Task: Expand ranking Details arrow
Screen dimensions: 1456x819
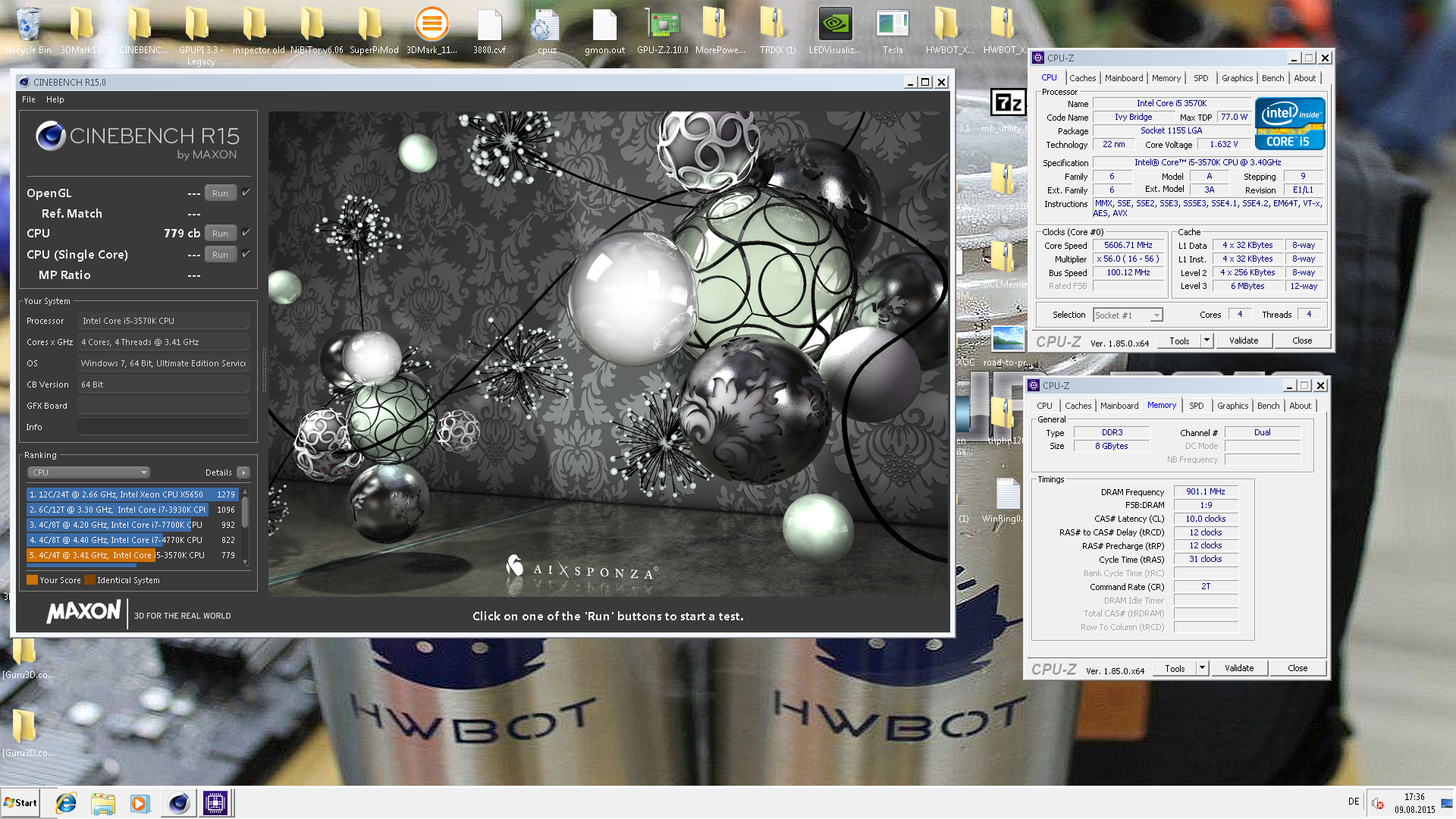Action: (x=243, y=472)
